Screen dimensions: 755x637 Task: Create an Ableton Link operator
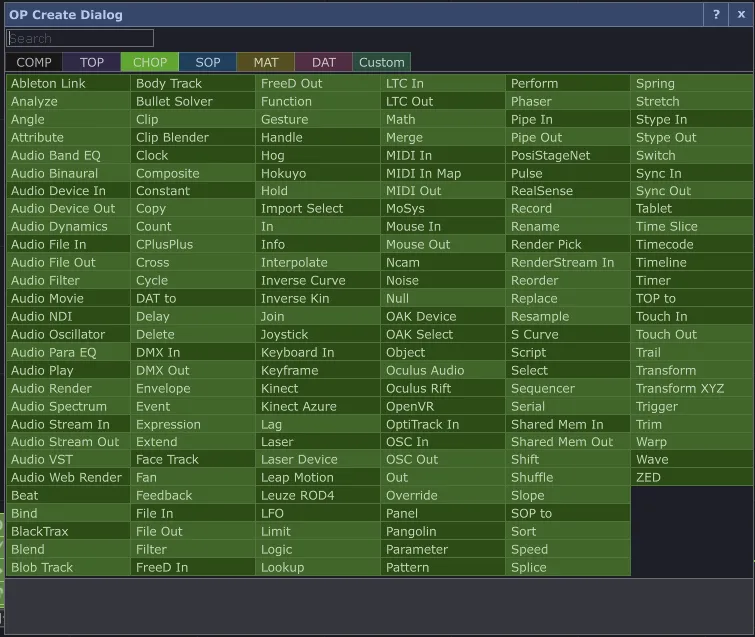pos(68,83)
